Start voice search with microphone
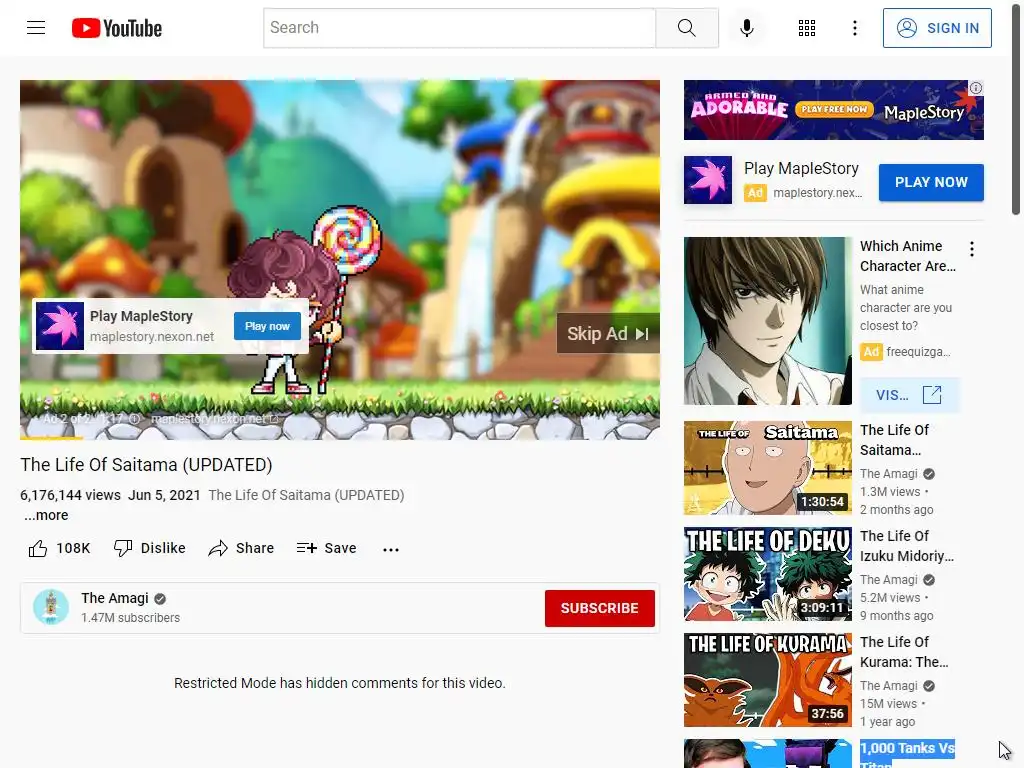Image resolution: width=1024 pixels, height=768 pixels. 746,27
